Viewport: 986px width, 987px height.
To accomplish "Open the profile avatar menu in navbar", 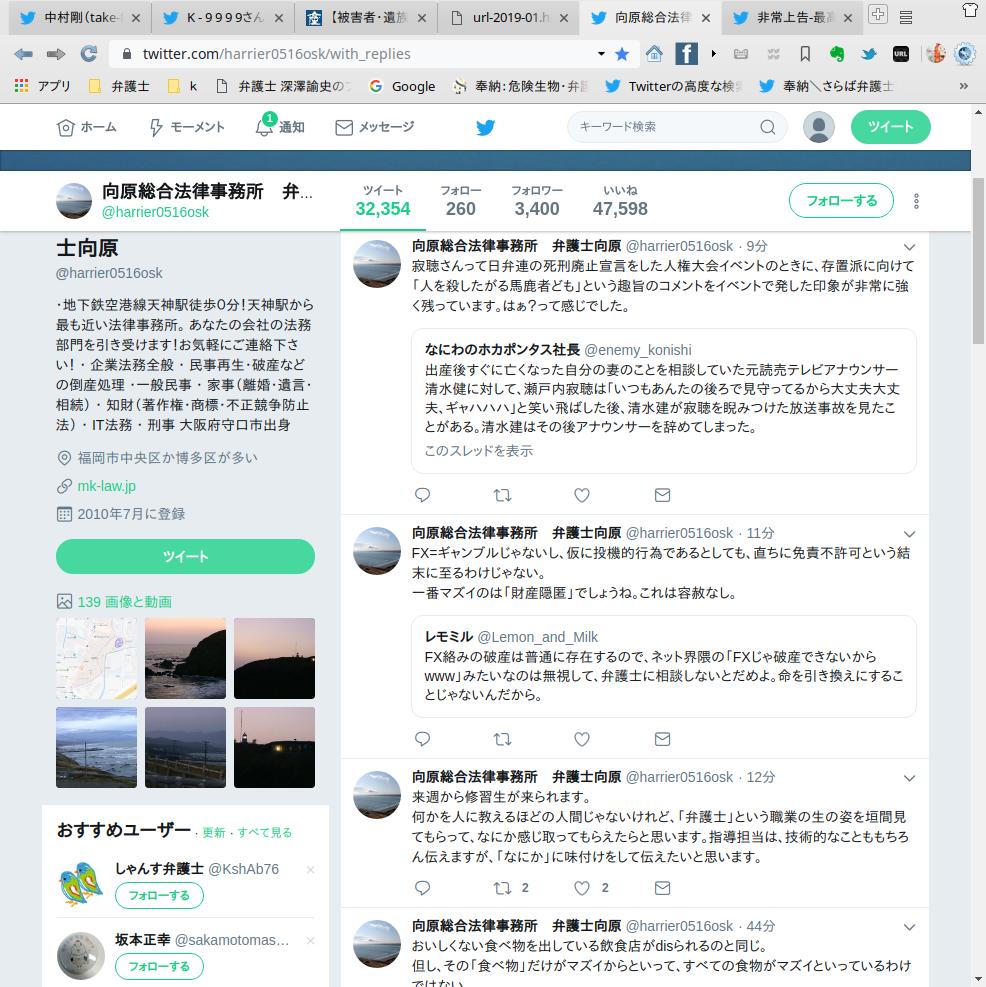I will pyautogui.click(x=819, y=127).
